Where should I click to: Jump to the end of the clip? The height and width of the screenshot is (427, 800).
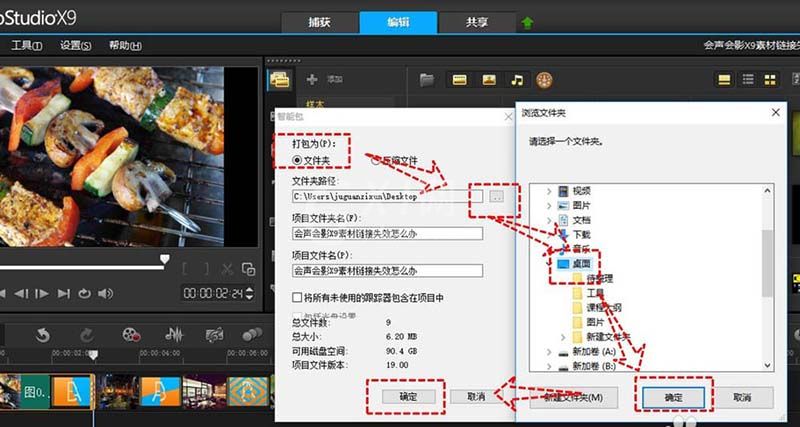tap(64, 293)
